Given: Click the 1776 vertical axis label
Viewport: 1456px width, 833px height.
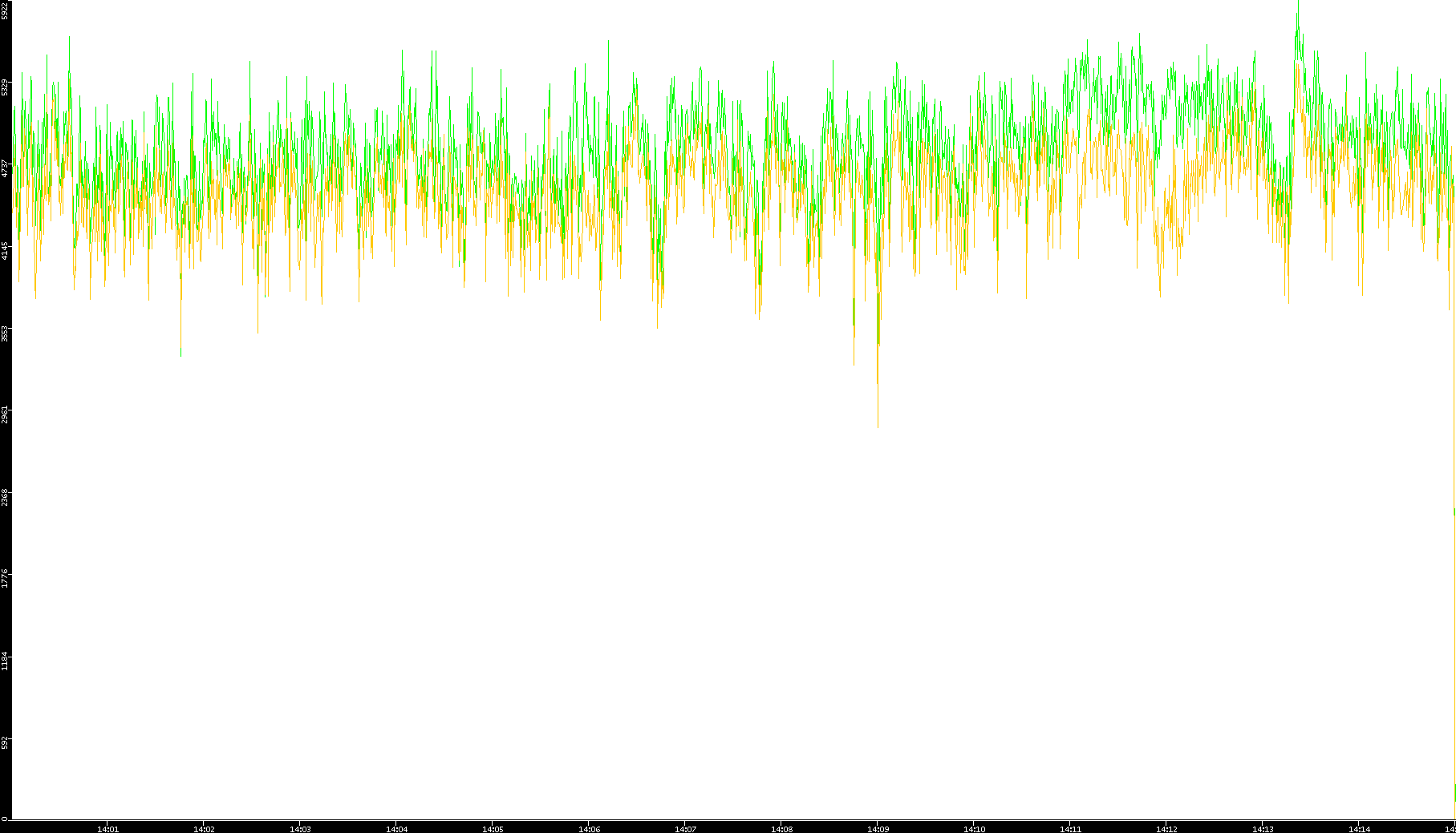Looking at the screenshot, I should (x=5, y=579).
